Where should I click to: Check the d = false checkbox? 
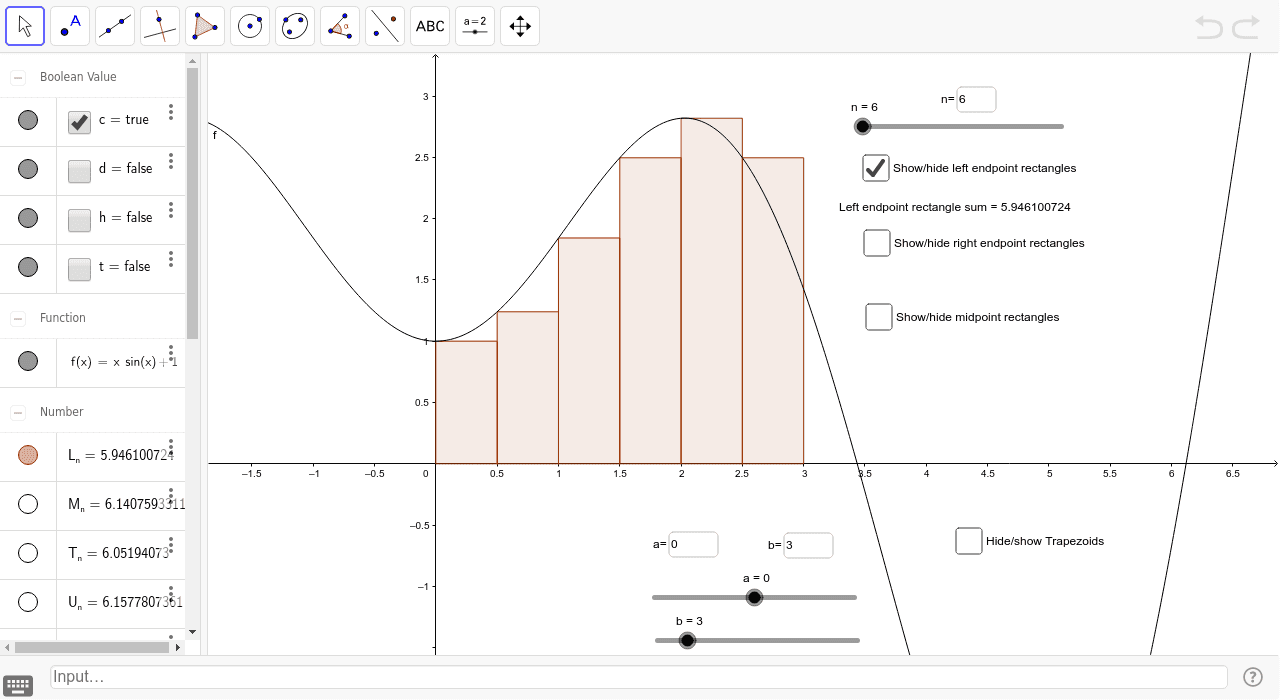click(80, 171)
